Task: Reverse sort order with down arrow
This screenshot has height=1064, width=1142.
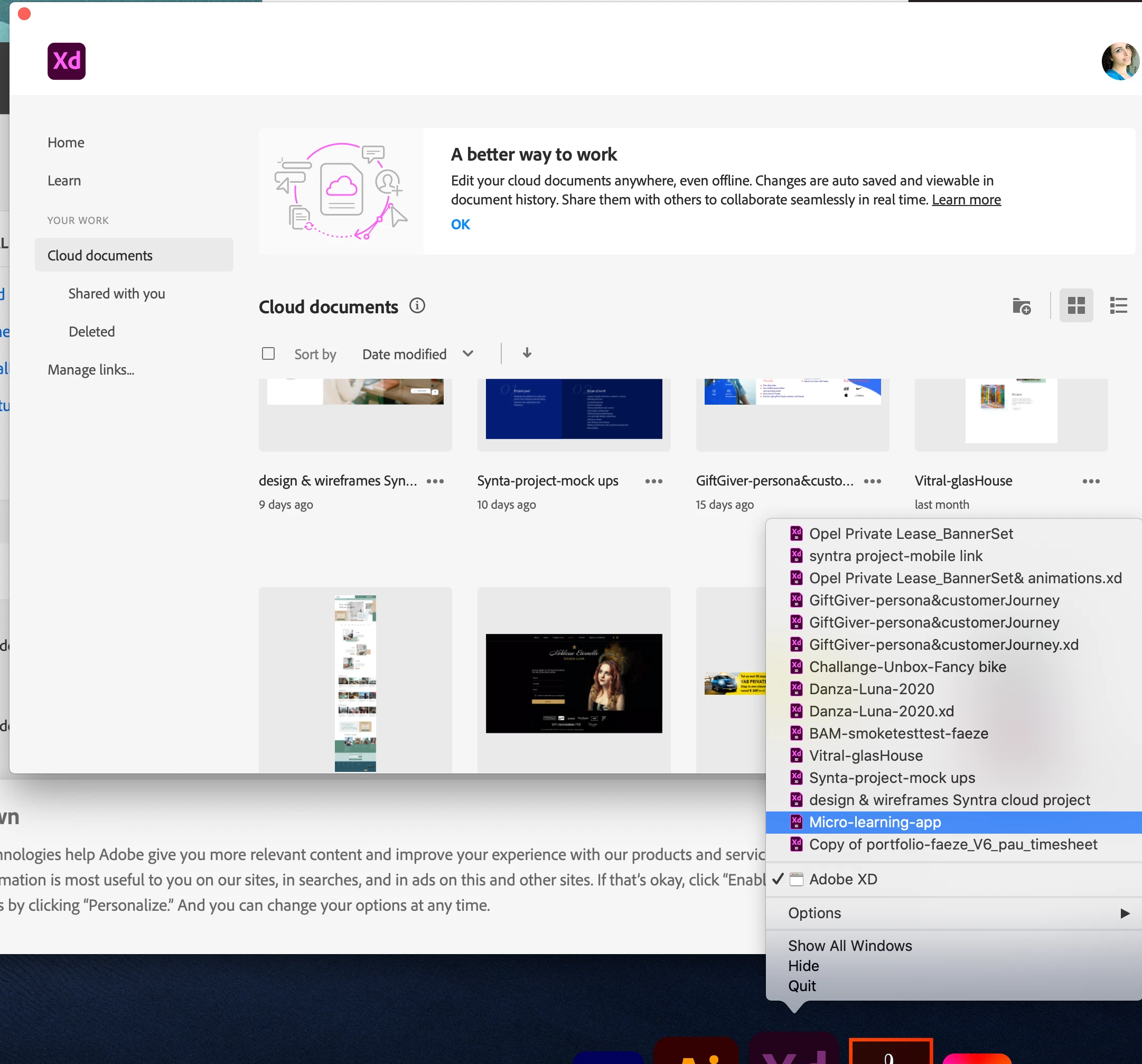Action: 527,353
